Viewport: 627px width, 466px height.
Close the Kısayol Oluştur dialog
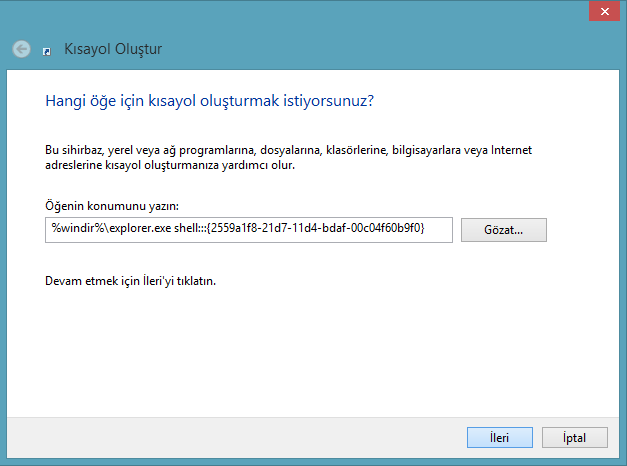[604, 12]
